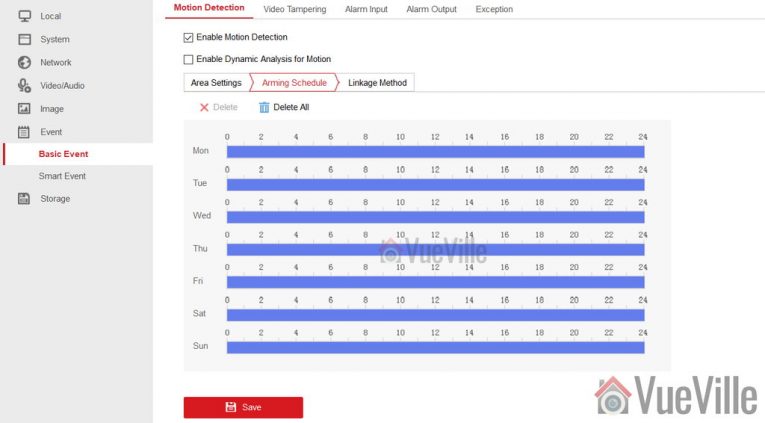Click the Video/Audio microphone icon
The height and width of the screenshot is (423, 765).
[24, 86]
